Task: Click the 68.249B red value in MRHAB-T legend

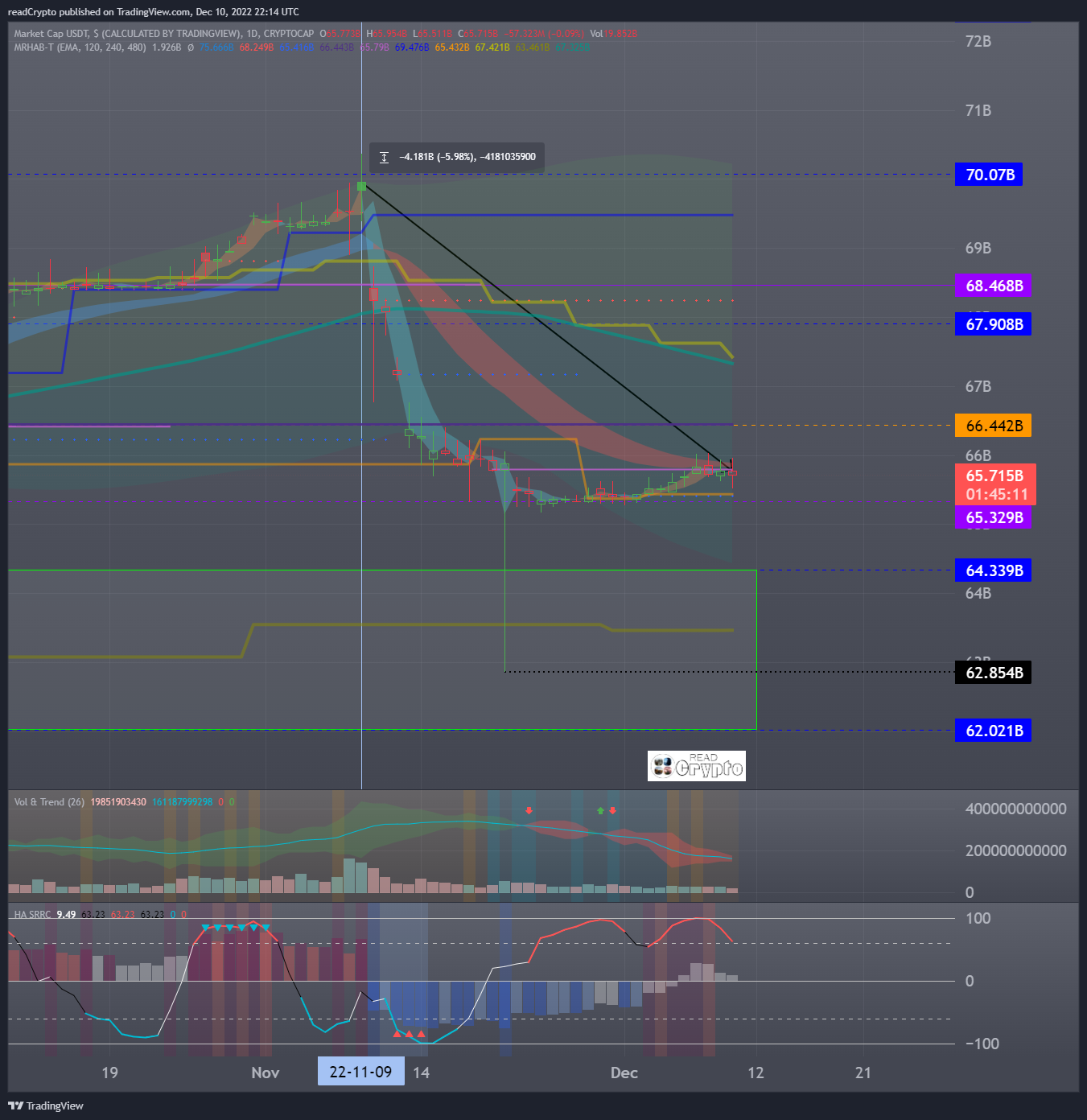Action: click(257, 47)
